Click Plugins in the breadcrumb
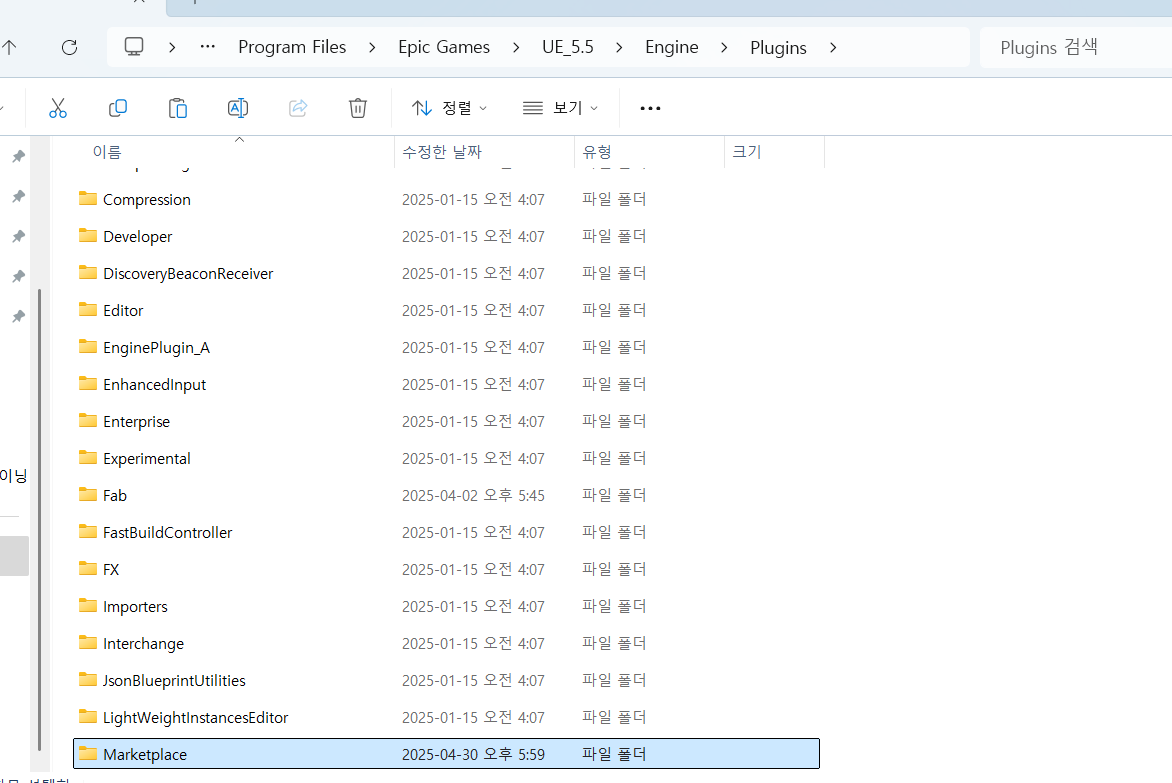The height and width of the screenshot is (783, 1172). pyautogui.click(x=778, y=48)
